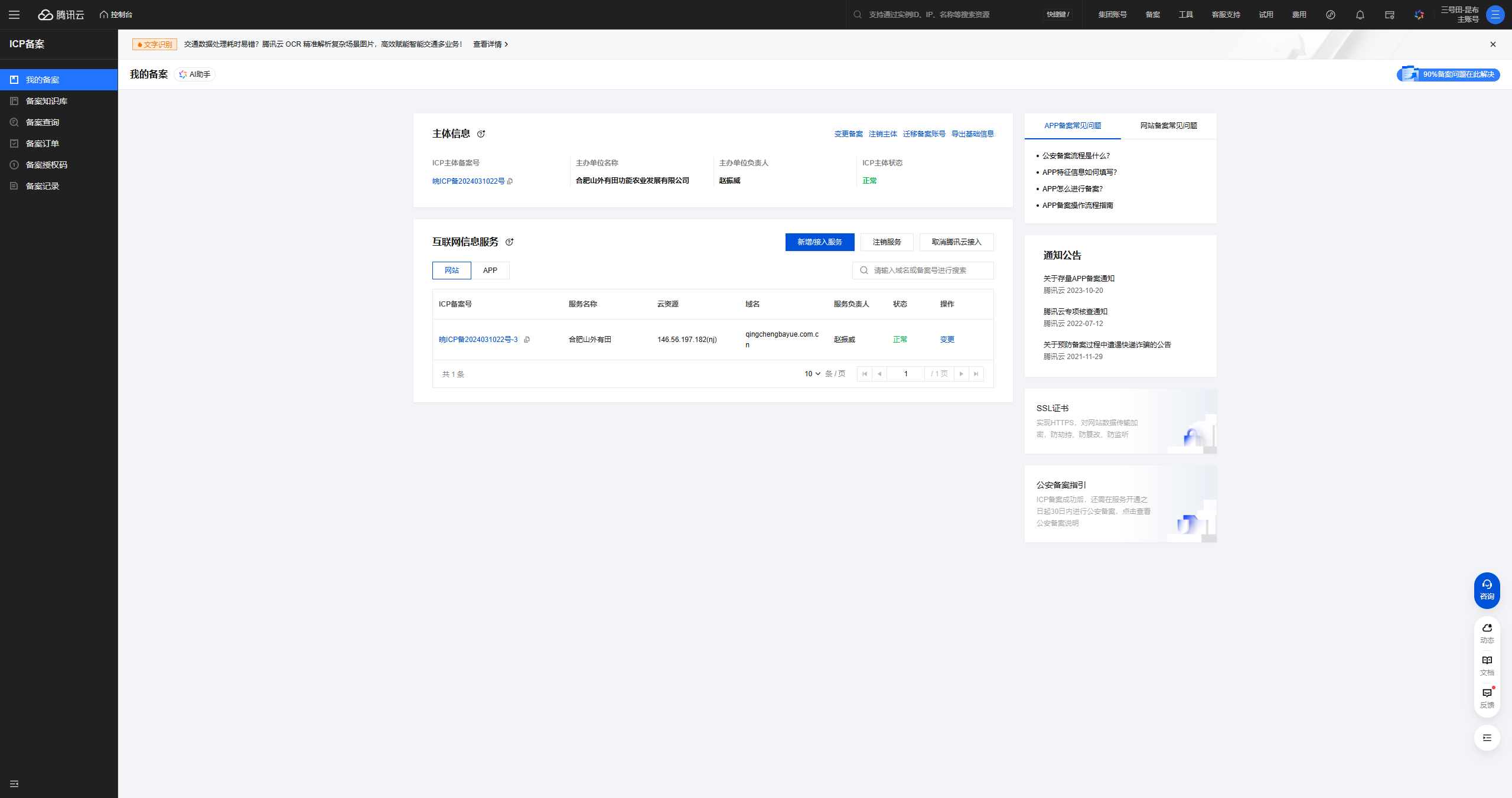Click the refresh icon beside 主体信息
Image resolution: width=1512 pixels, height=798 pixels.
click(481, 134)
